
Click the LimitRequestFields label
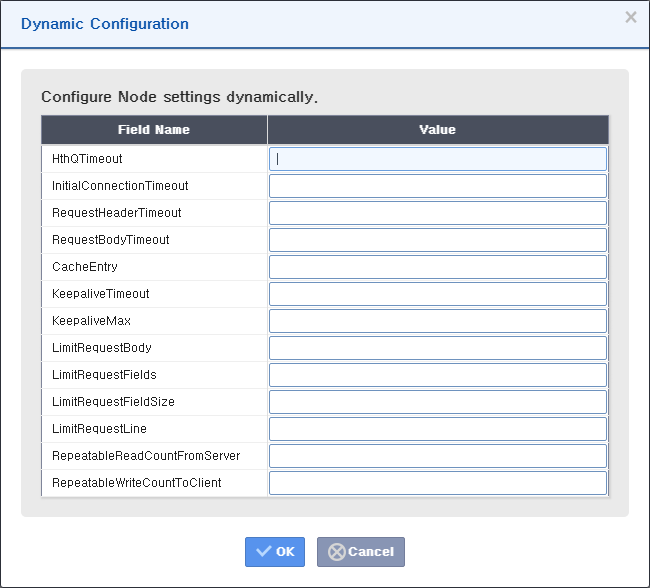(104, 375)
